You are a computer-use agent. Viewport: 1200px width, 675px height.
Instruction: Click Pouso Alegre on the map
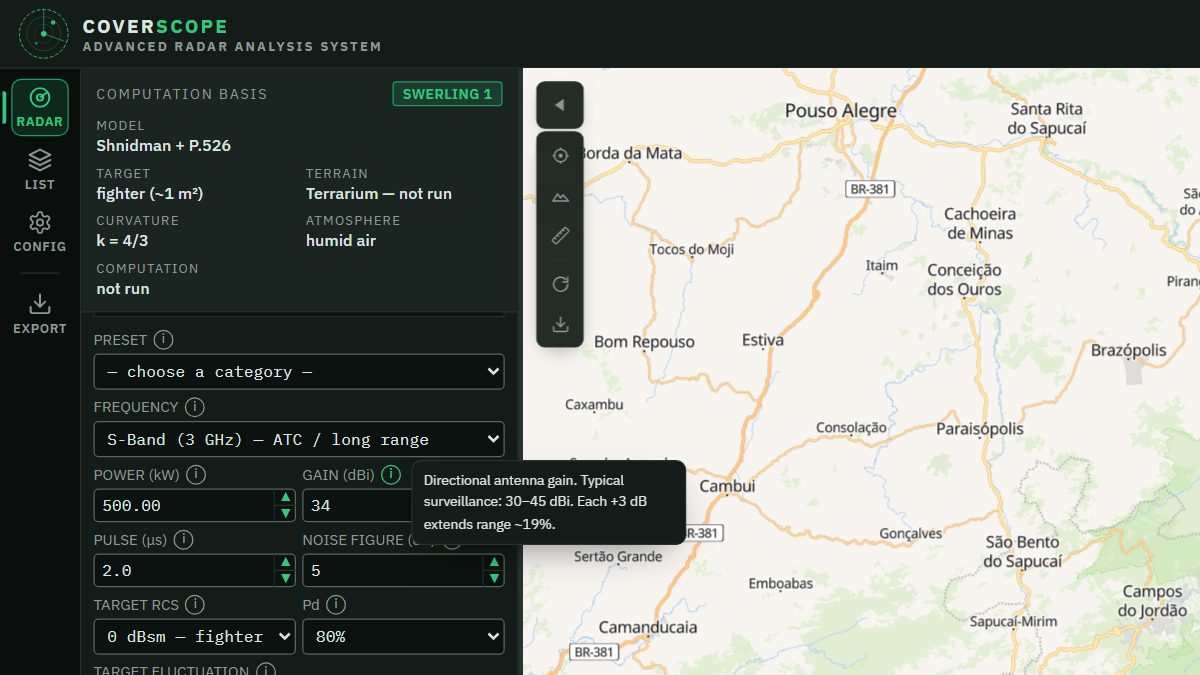[841, 110]
